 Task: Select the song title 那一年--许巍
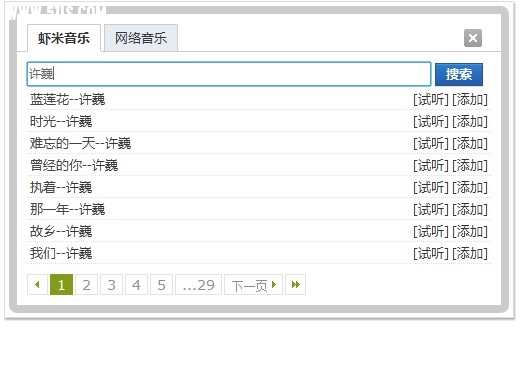click(67, 210)
